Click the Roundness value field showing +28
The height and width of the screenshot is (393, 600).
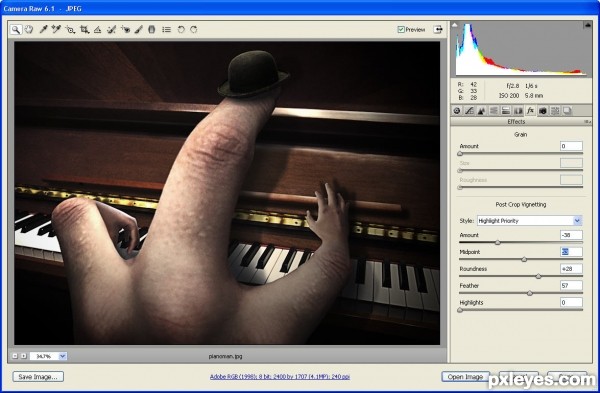571,269
